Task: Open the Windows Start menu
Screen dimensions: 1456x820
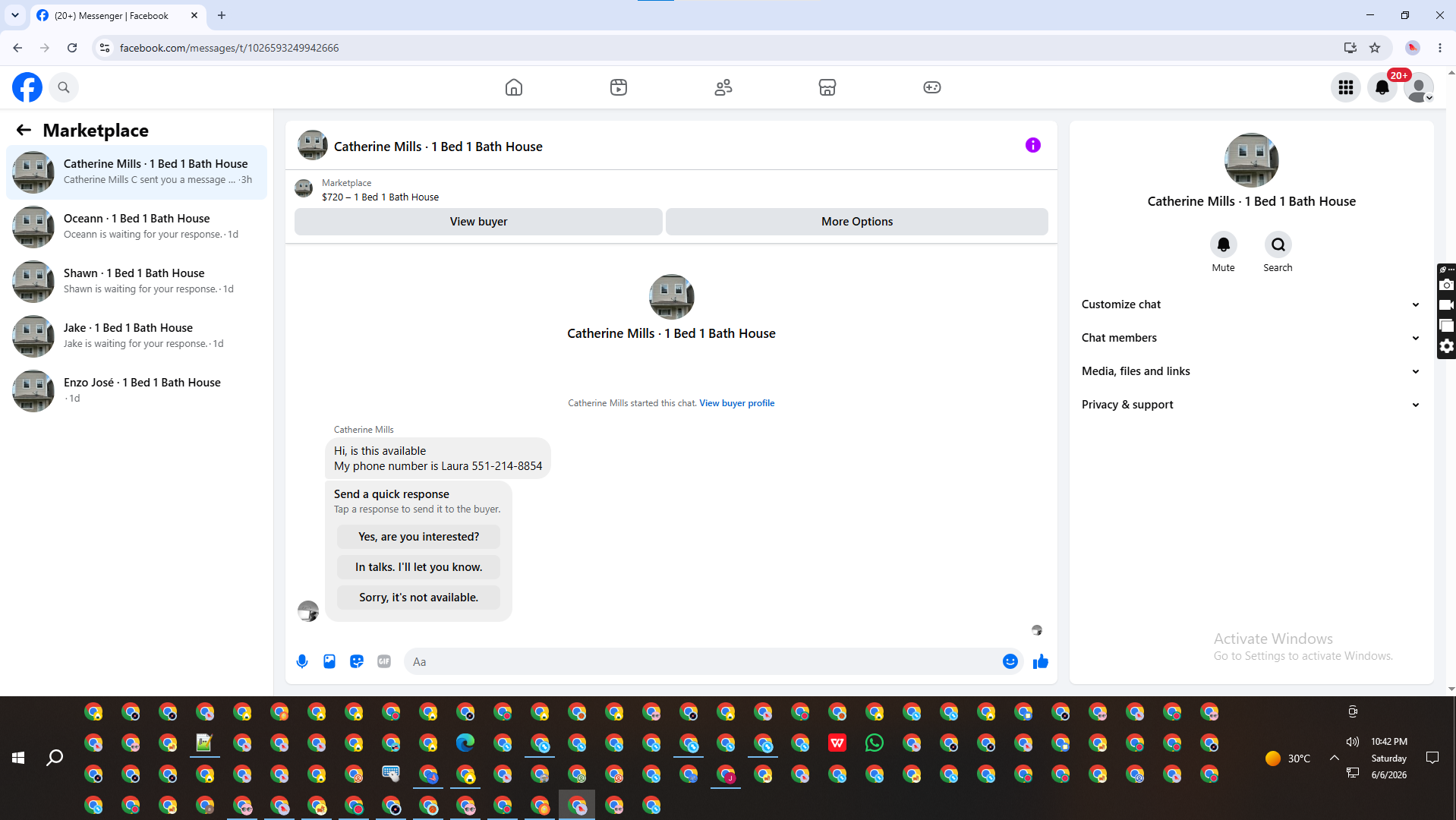Action: [18, 758]
